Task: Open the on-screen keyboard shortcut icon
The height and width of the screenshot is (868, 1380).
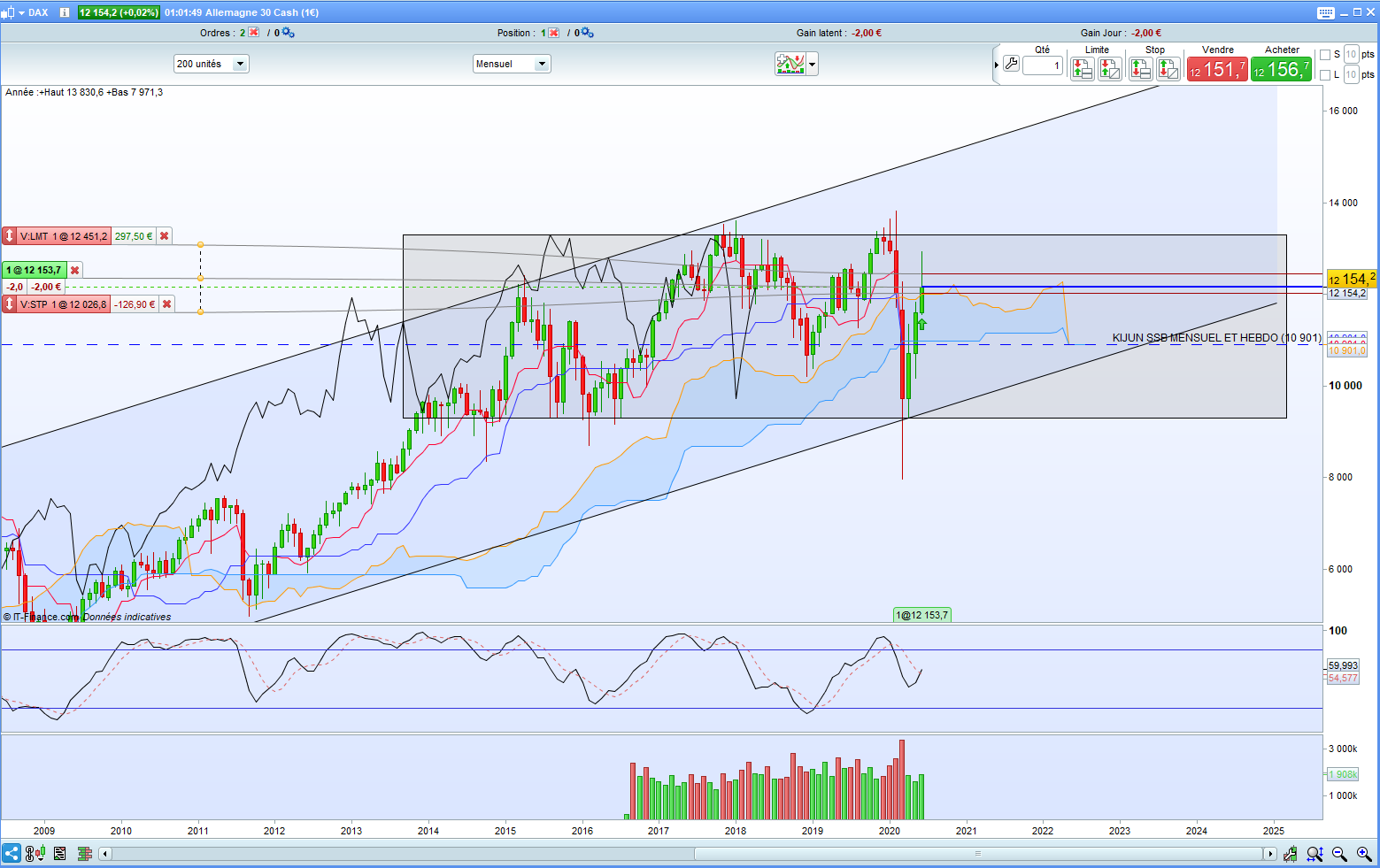Action: (x=1325, y=12)
